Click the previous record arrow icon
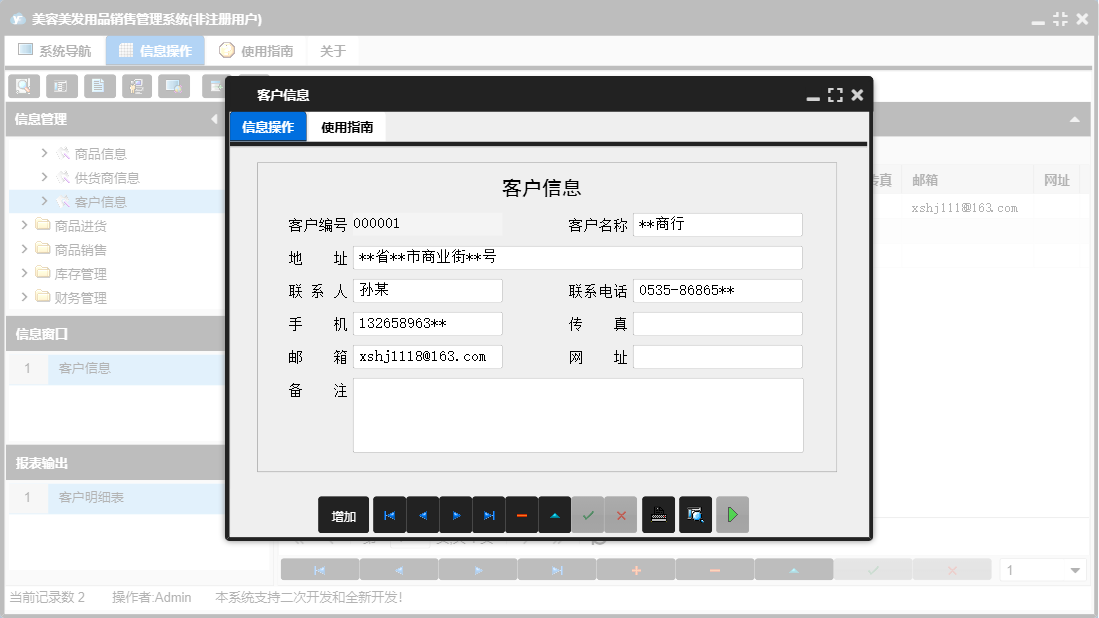 coord(423,514)
